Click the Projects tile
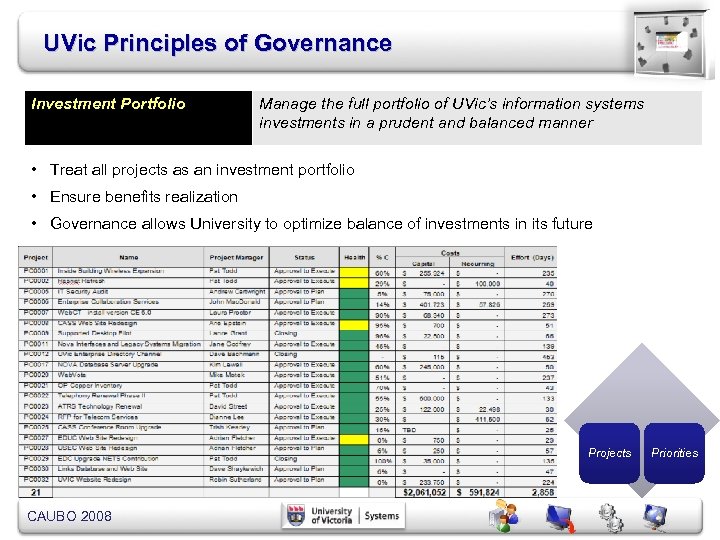 tap(609, 453)
